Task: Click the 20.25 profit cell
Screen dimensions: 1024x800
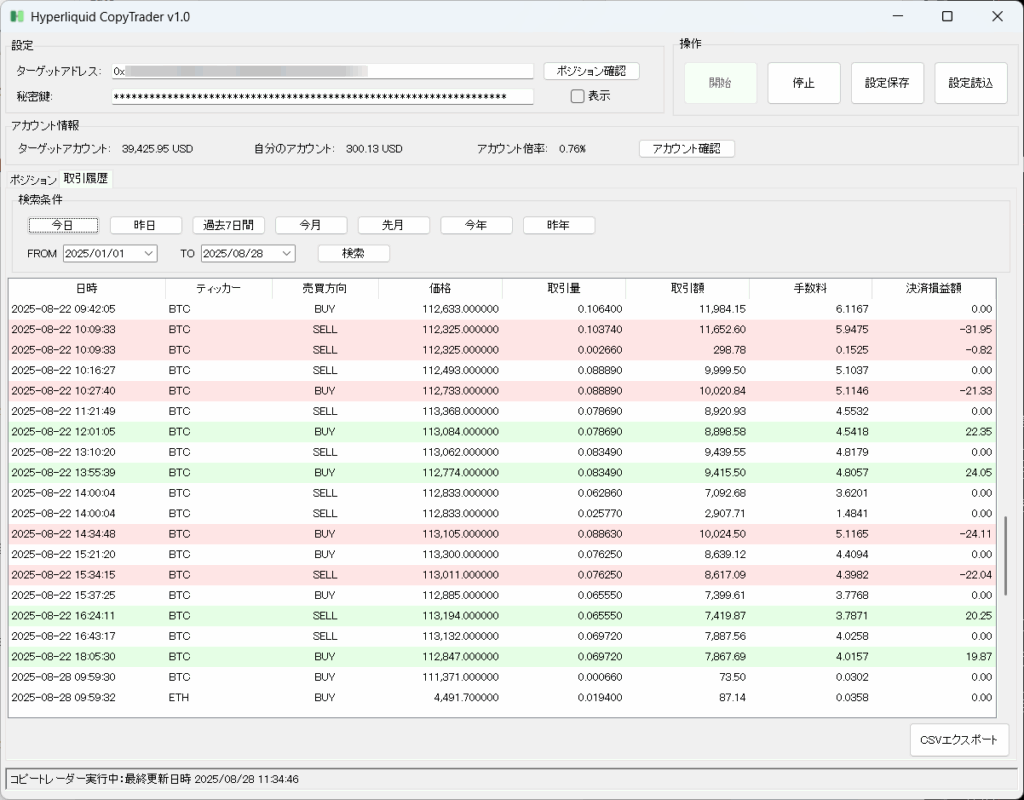Action: (x=934, y=616)
